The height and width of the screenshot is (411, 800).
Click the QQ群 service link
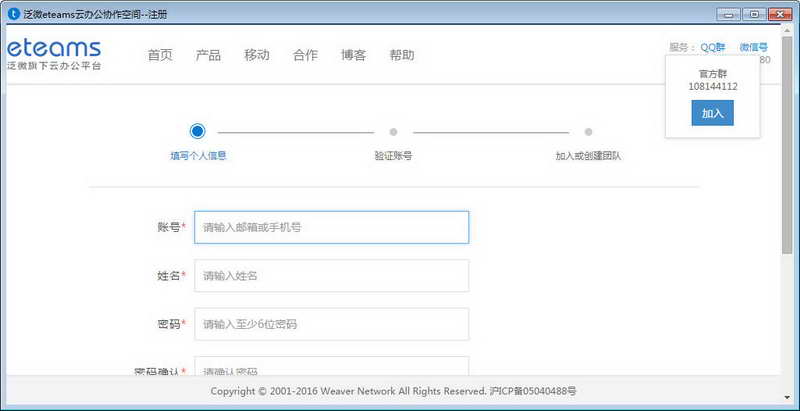coord(713,47)
